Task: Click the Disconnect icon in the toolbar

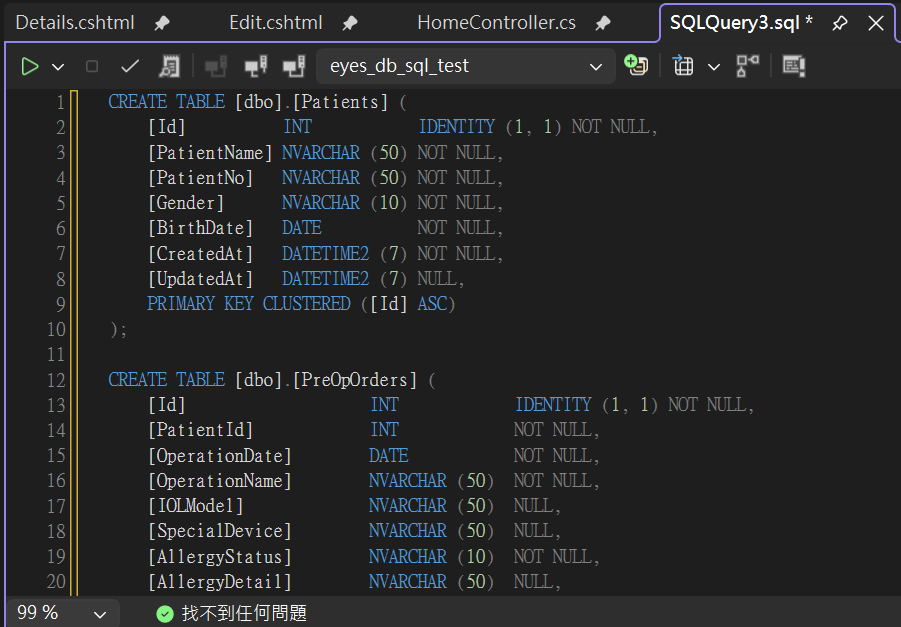Action: (x=256, y=67)
